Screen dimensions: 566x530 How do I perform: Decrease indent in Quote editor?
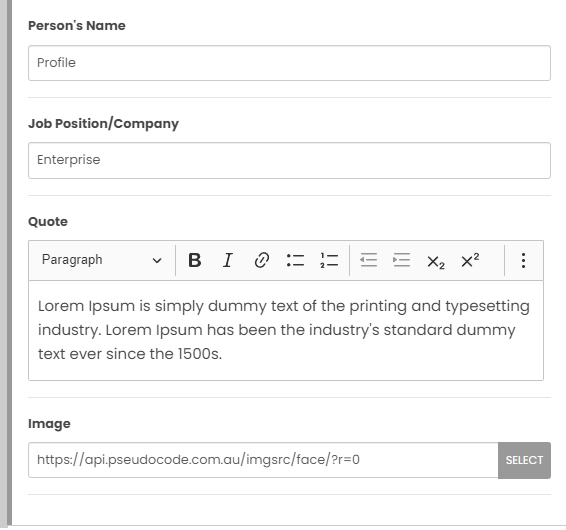tap(369, 260)
